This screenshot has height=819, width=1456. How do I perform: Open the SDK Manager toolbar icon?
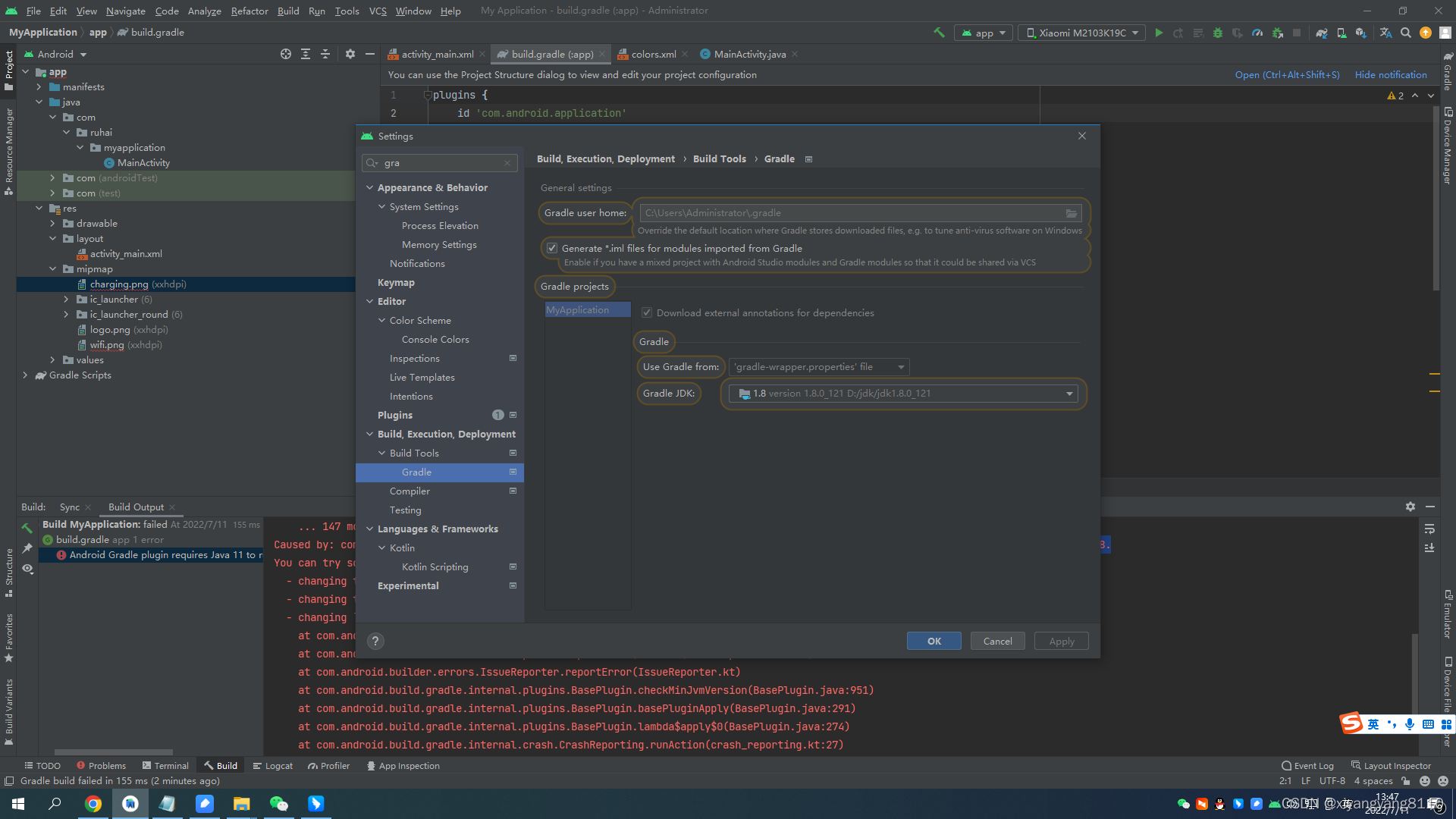click(x=1361, y=33)
